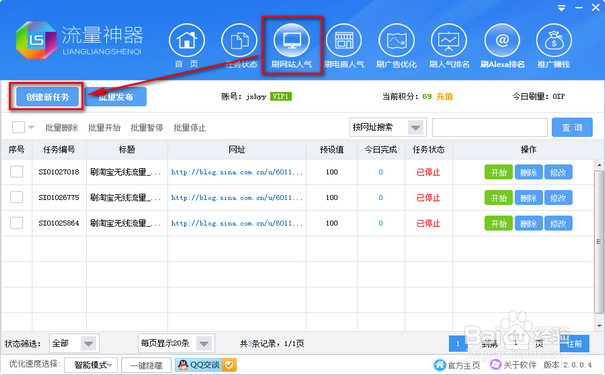
Task: Click the search text input field
Action: click(490, 127)
